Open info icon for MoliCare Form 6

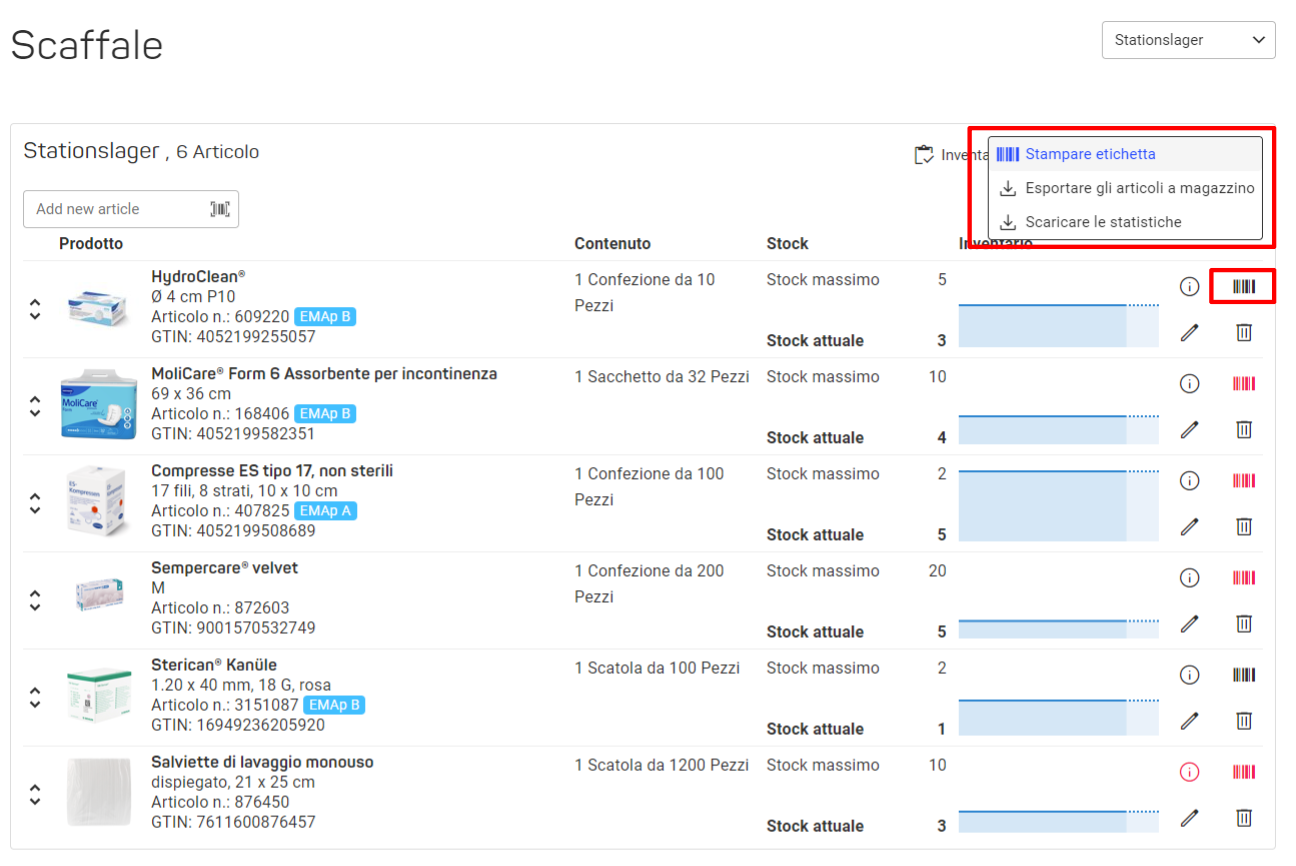pos(1189,384)
